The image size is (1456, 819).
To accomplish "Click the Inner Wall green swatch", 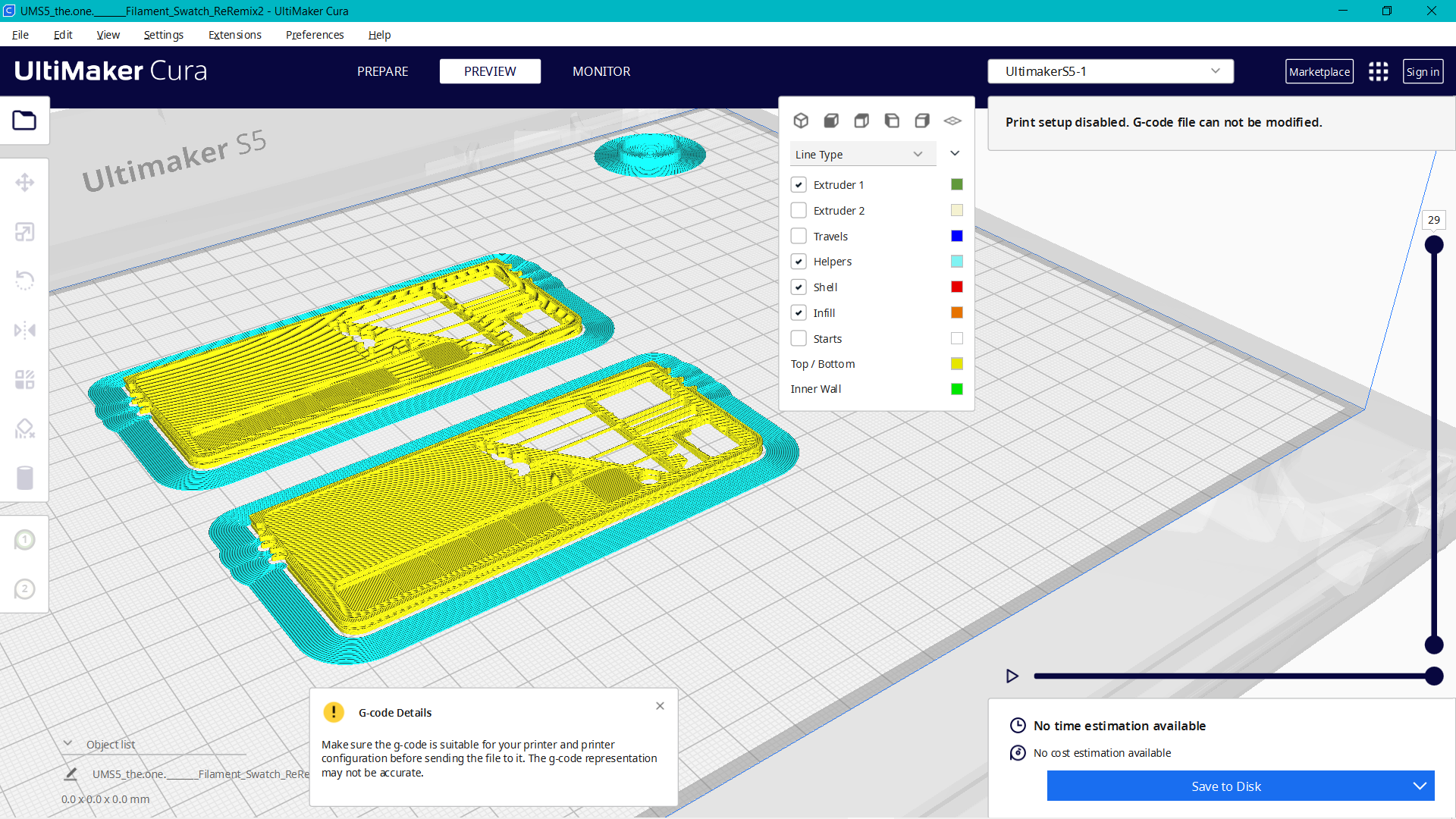I will (957, 389).
